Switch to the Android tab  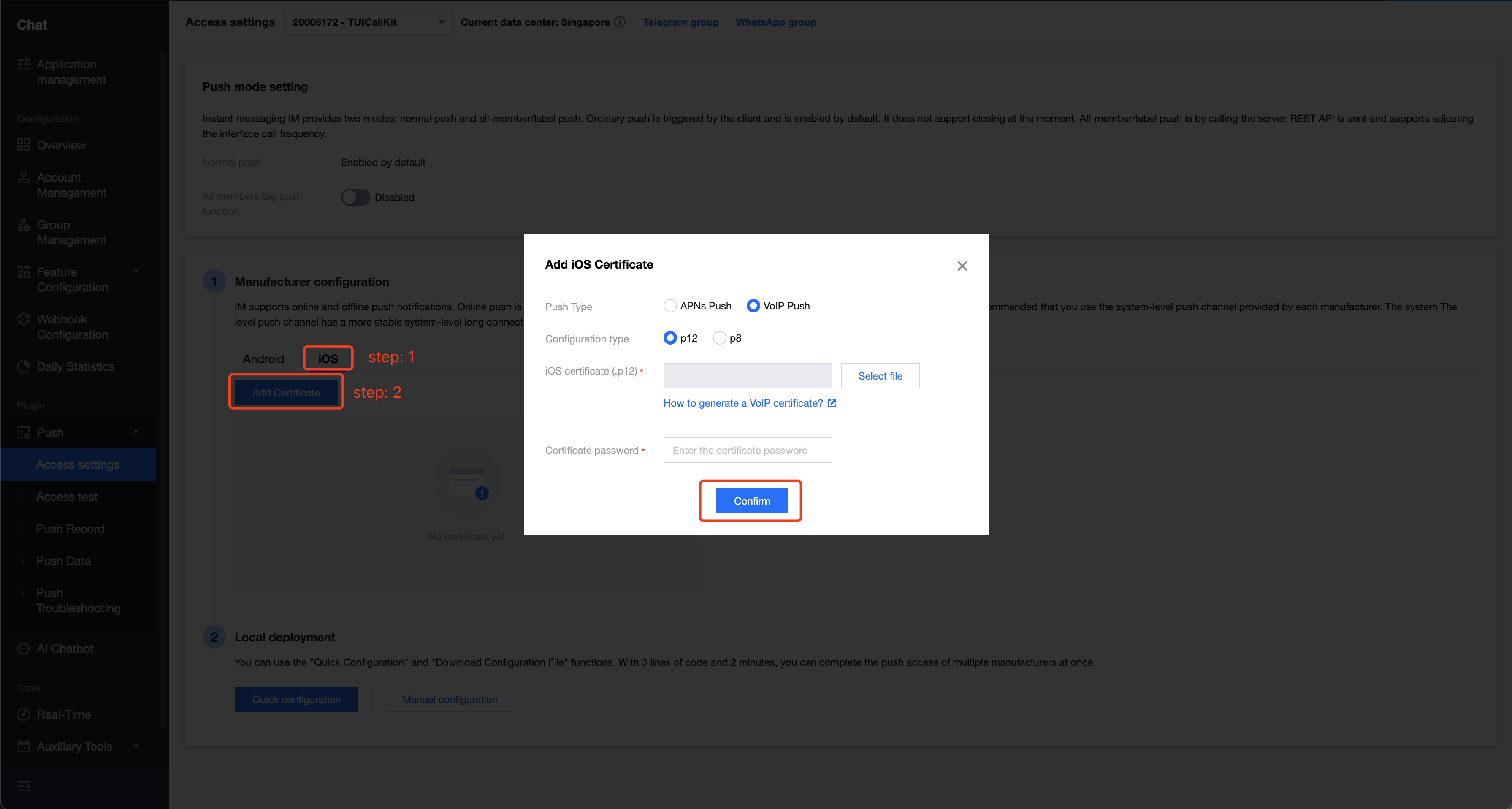[263, 359]
